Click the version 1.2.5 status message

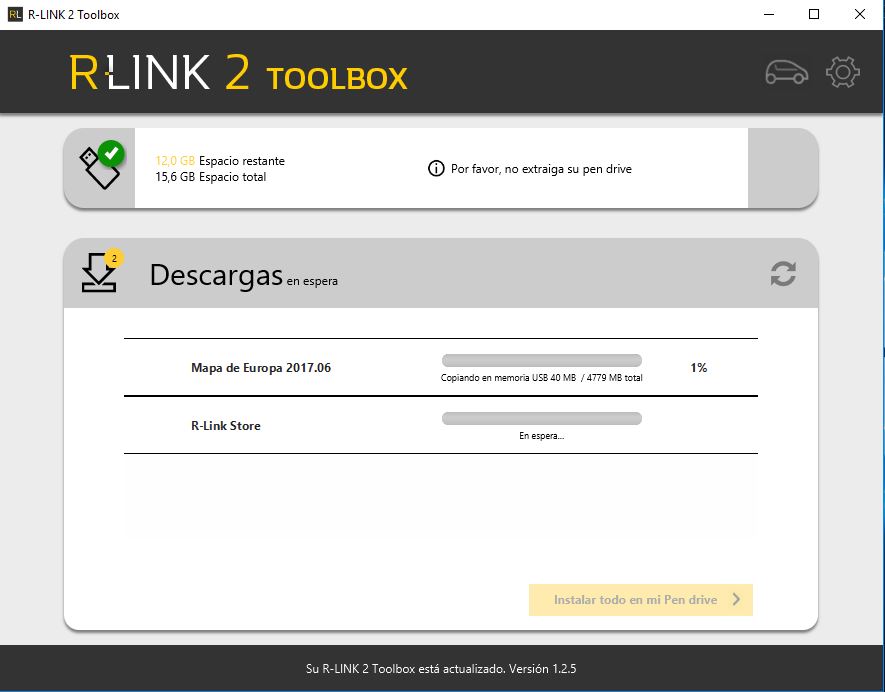coord(441,669)
